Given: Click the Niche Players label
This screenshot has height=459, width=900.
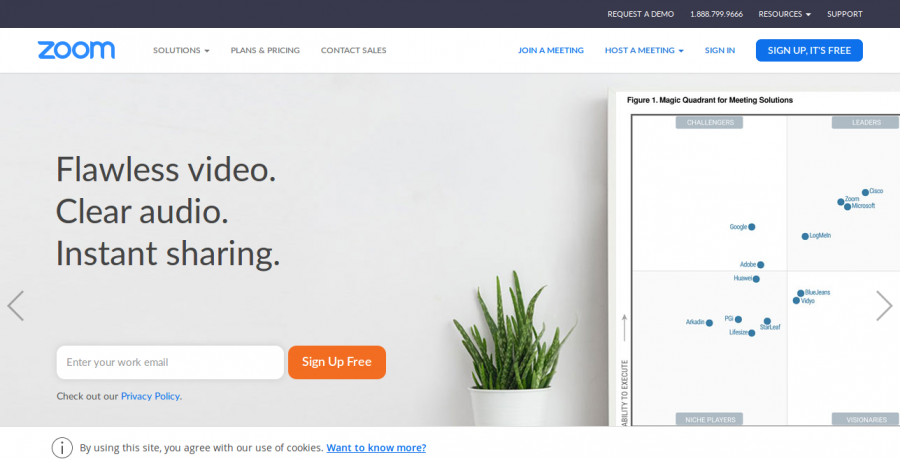Looking at the screenshot, I should tap(709, 419).
